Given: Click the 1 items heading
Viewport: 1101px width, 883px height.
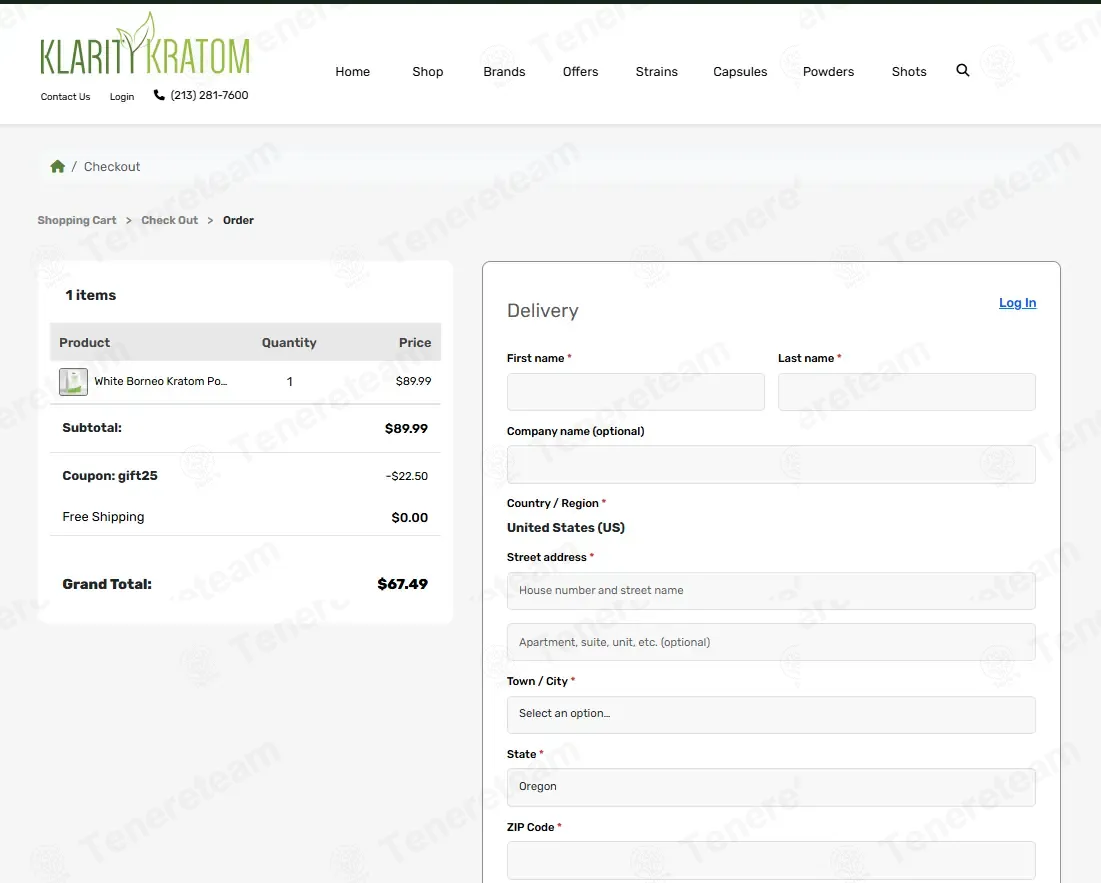Looking at the screenshot, I should click(x=91, y=296).
